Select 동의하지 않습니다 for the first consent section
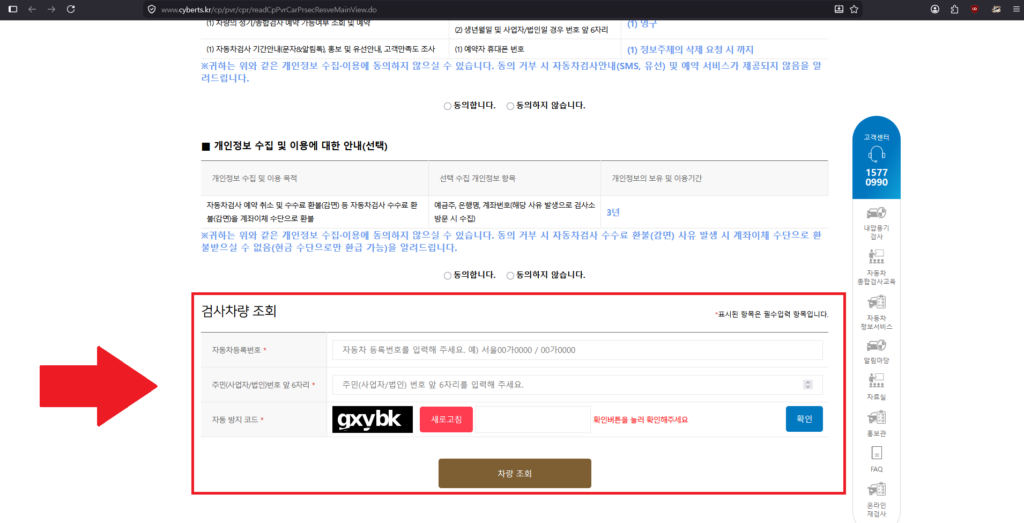Image resolution: width=1024 pixels, height=523 pixels. tap(510, 105)
